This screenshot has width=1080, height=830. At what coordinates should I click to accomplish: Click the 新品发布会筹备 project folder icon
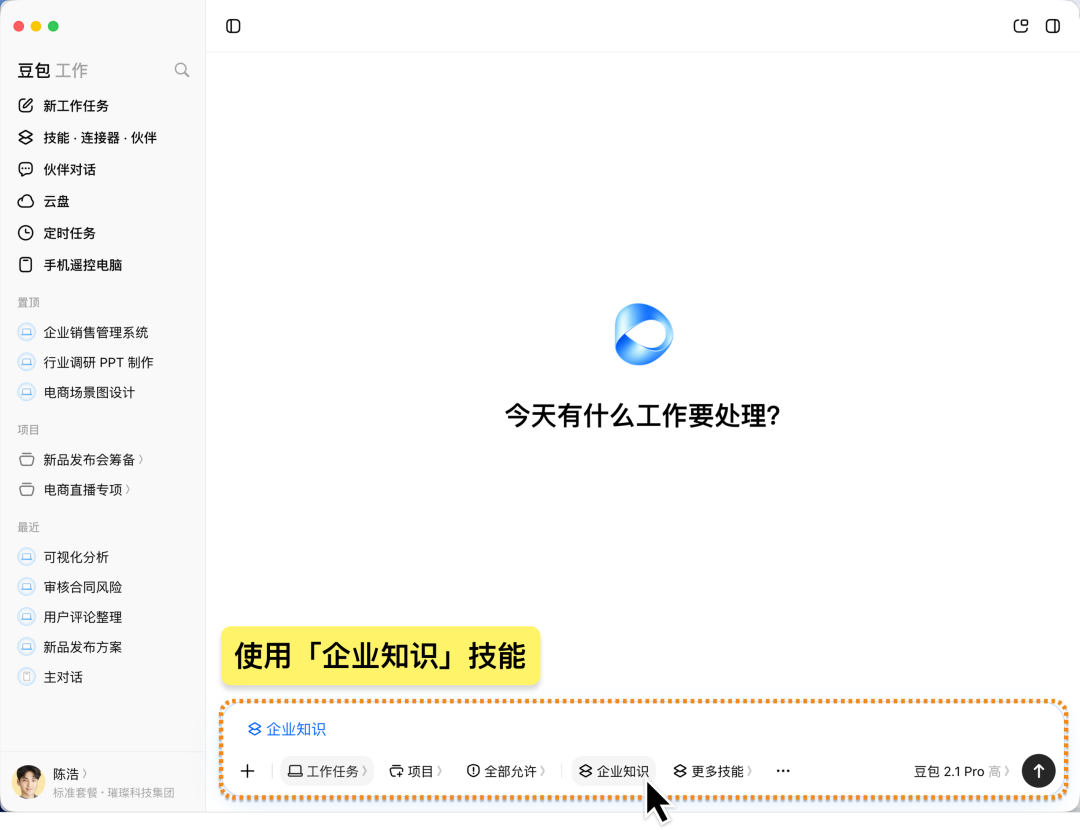point(26,459)
